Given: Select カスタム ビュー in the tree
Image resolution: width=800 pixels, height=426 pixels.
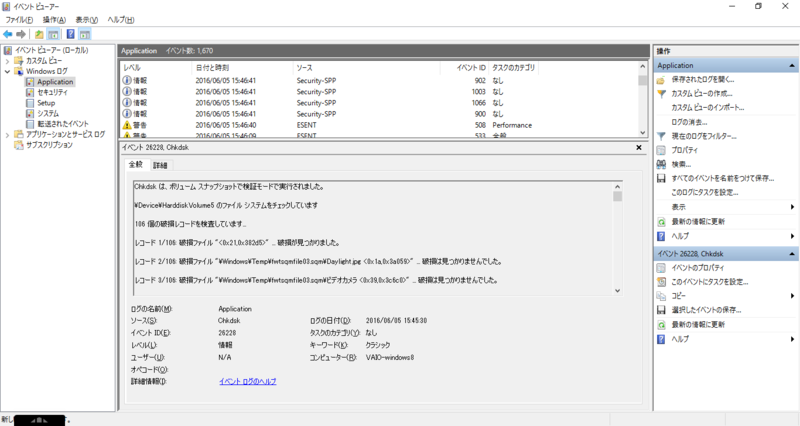Looking at the screenshot, I should (44, 61).
